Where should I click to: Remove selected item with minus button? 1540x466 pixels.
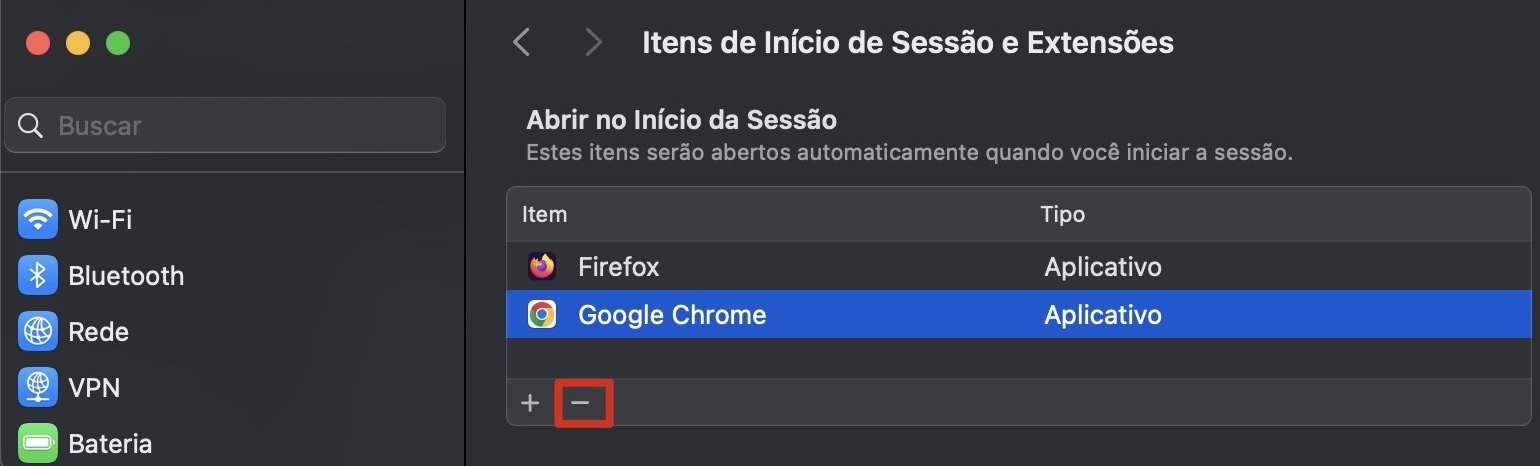(x=581, y=403)
